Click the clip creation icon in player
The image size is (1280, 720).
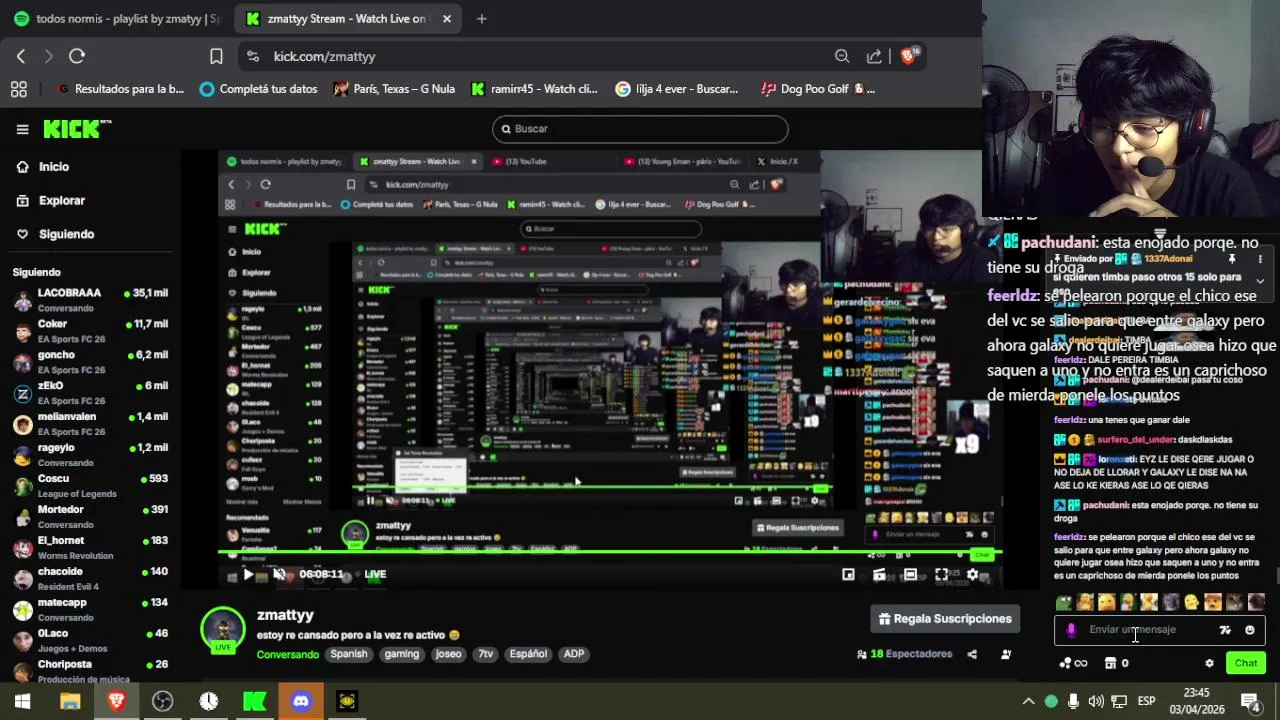(x=879, y=574)
